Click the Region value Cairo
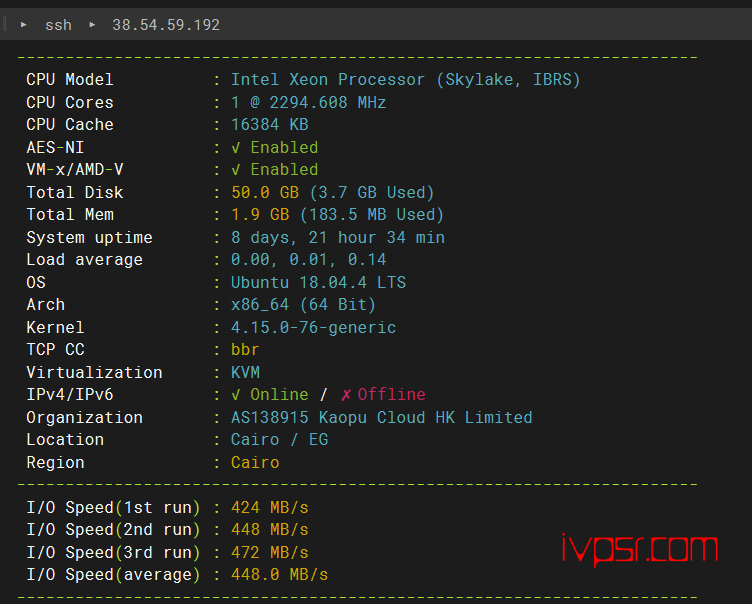The image size is (752, 604). [x=255, y=462]
